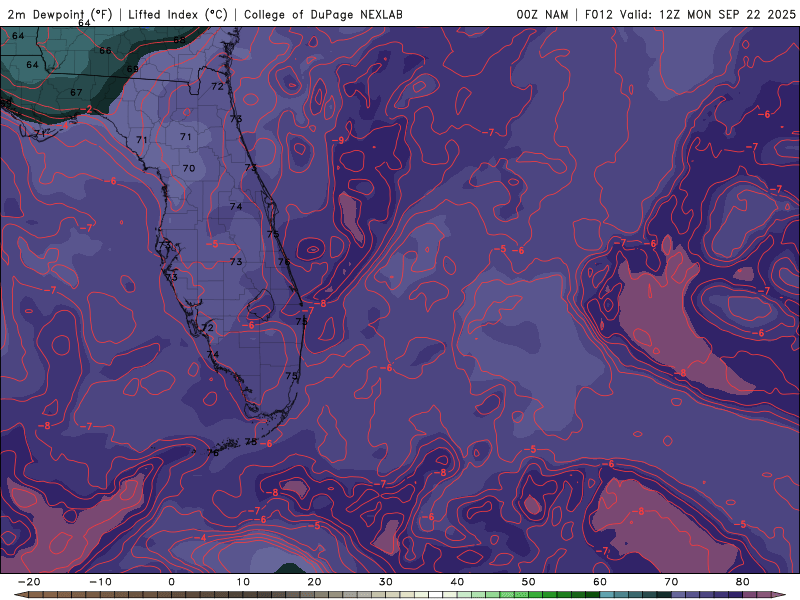Viewport: 800px width, 600px height.
Task: Click the "00Z NAM" model run label
Action: pyautogui.click(x=542, y=14)
